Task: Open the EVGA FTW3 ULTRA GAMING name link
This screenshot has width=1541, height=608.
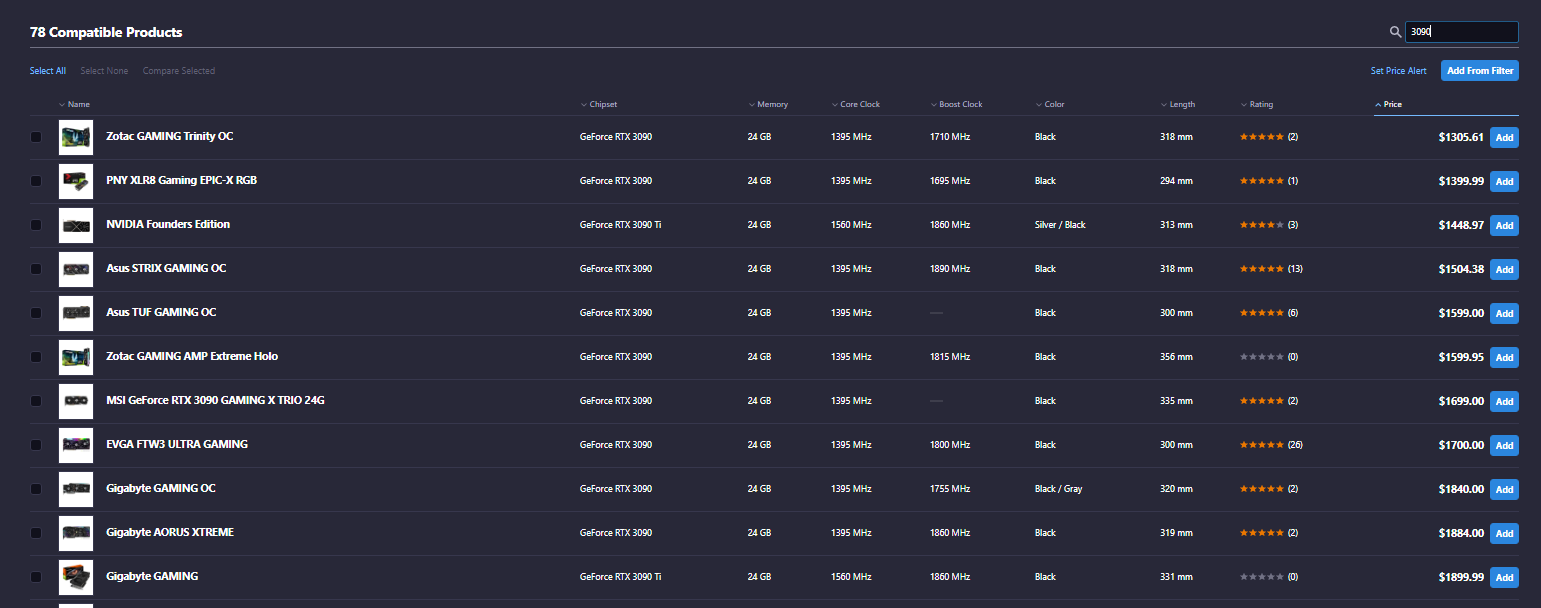Action: point(177,444)
